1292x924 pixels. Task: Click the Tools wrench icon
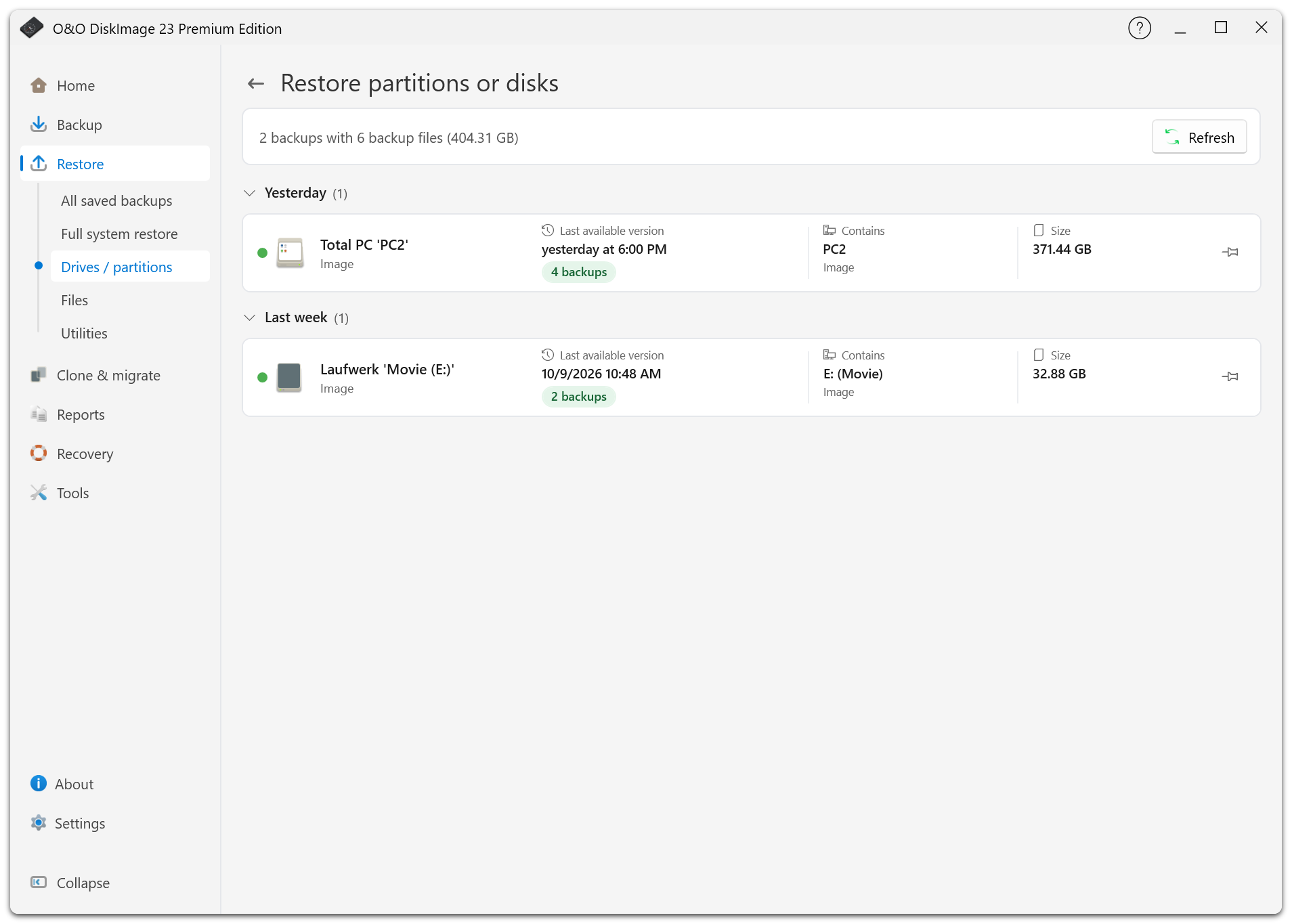click(39, 493)
